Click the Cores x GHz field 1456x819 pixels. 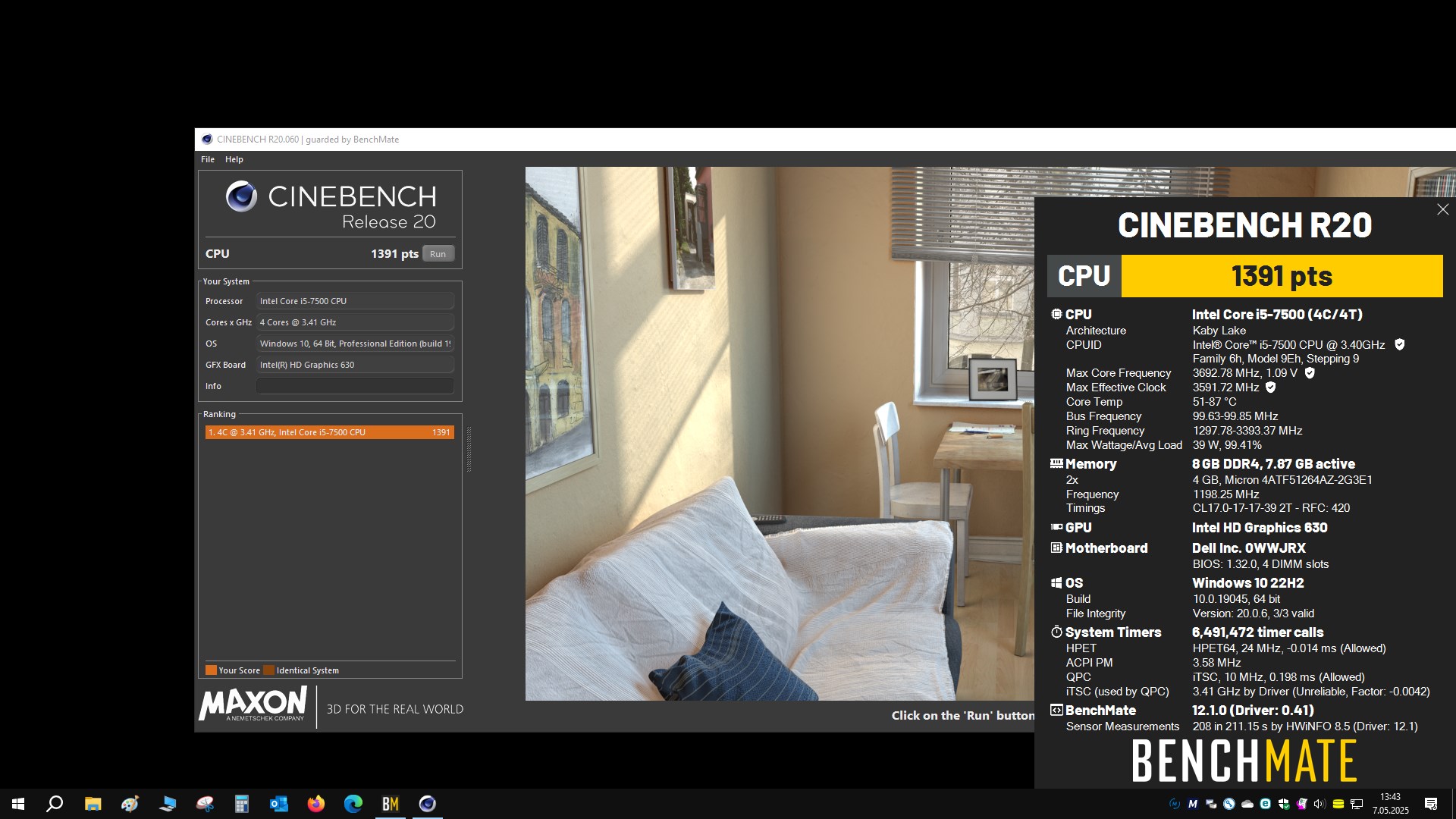tap(355, 322)
